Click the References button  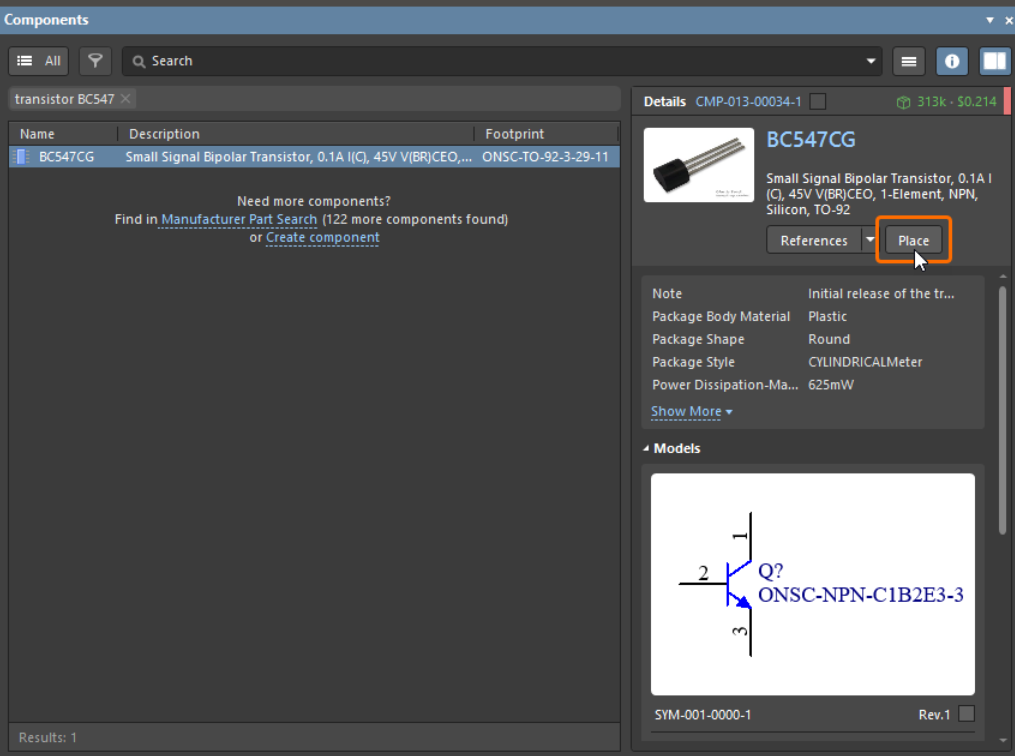(814, 240)
